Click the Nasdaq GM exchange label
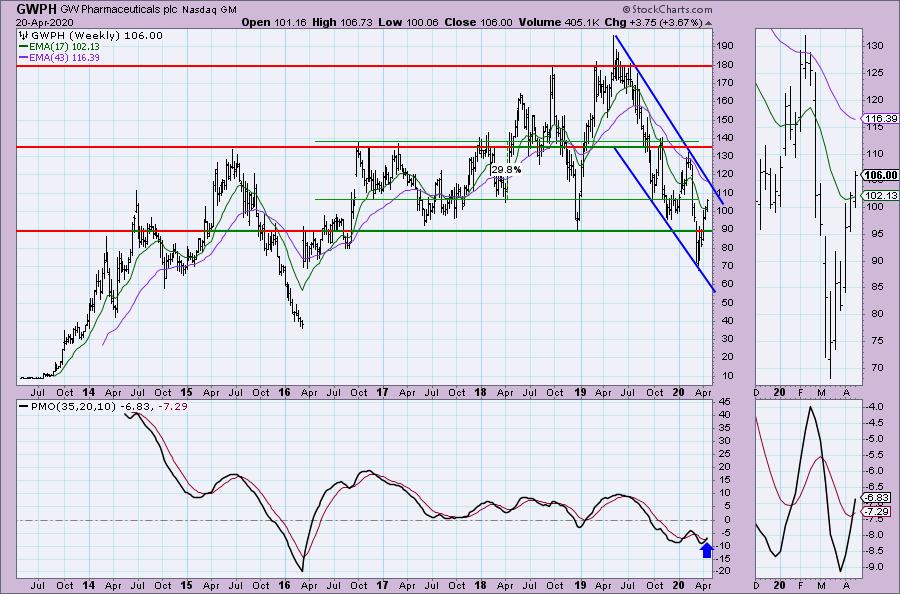 coord(211,10)
